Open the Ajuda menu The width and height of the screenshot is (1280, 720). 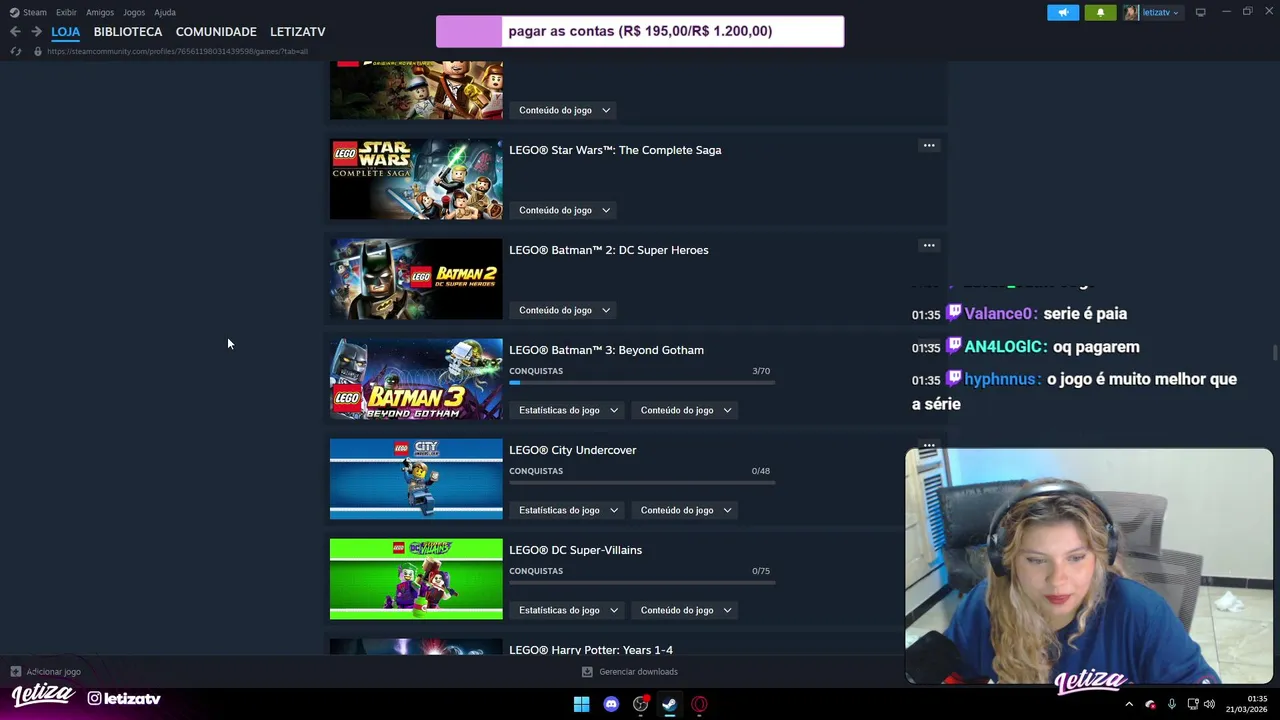[x=165, y=12]
